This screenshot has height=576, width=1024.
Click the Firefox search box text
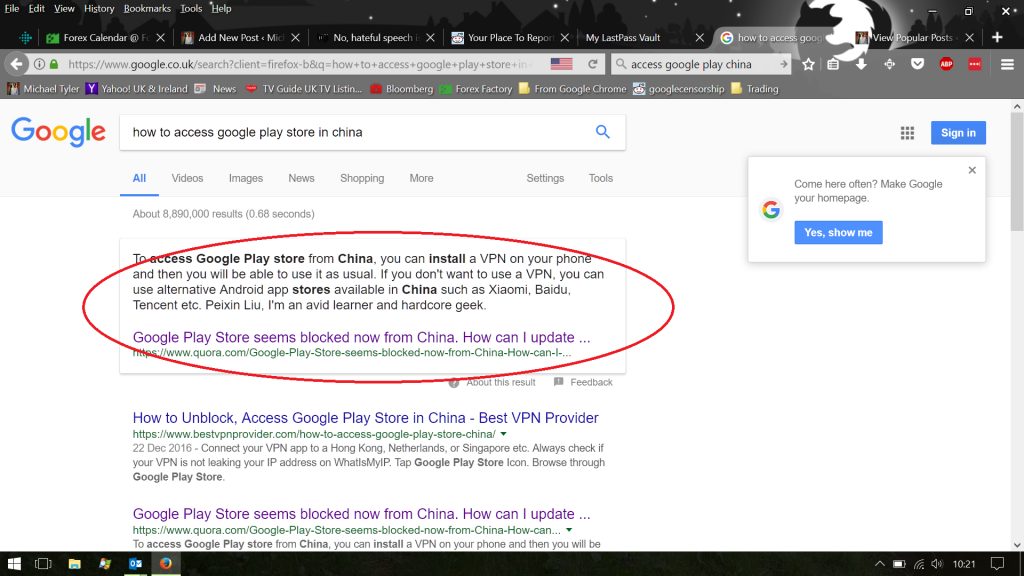click(x=691, y=64)
